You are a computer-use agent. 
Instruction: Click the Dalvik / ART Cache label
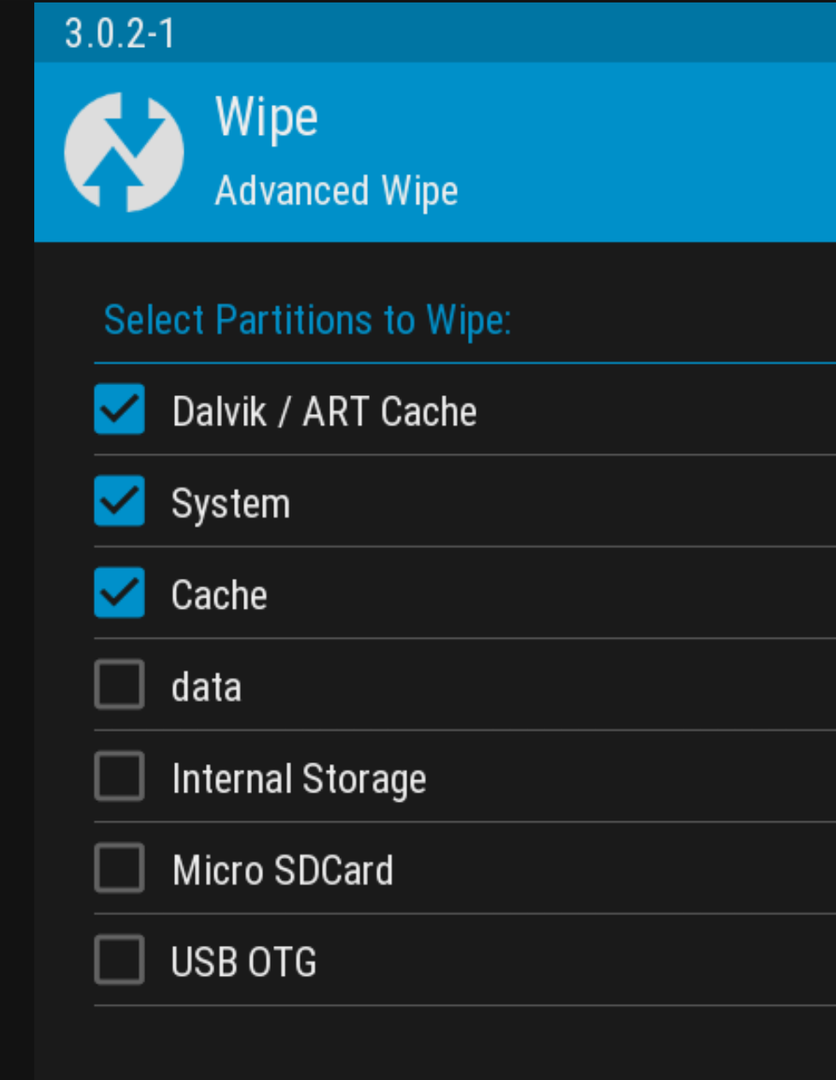[x=324, y=412]
